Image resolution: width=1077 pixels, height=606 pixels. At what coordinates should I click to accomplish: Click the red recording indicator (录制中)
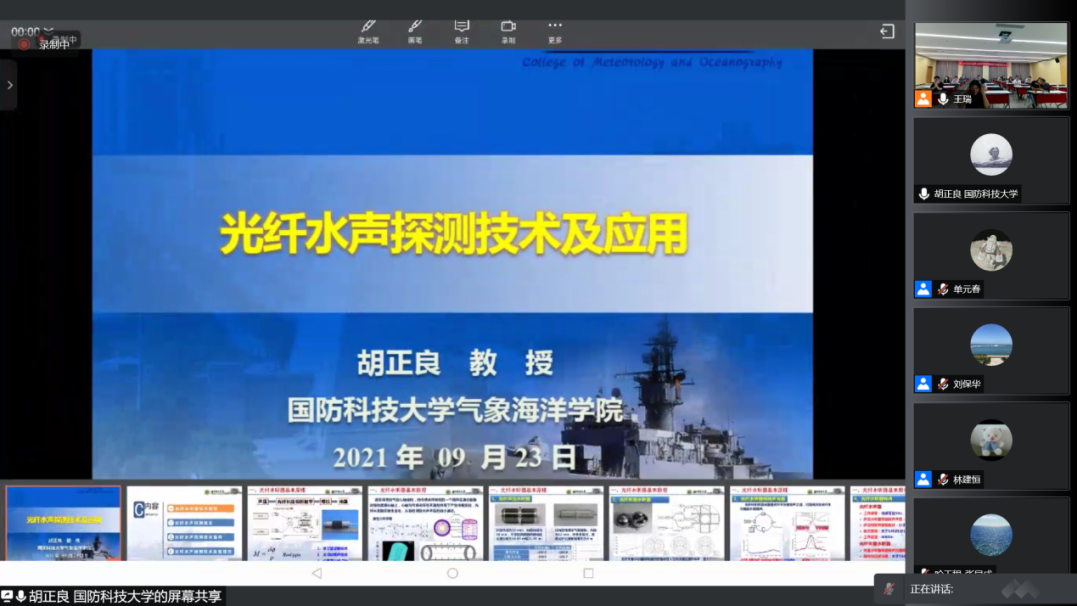click(x=24, y=45)
